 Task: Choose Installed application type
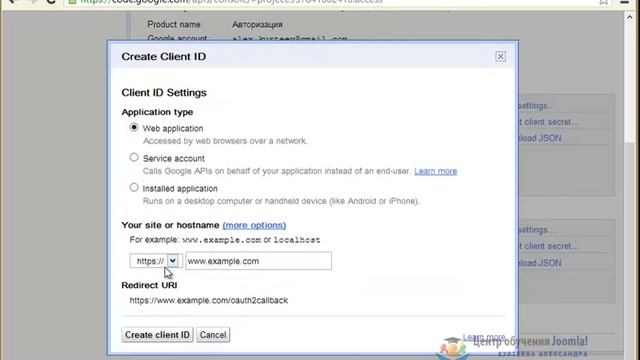click(x=134, y=188)
